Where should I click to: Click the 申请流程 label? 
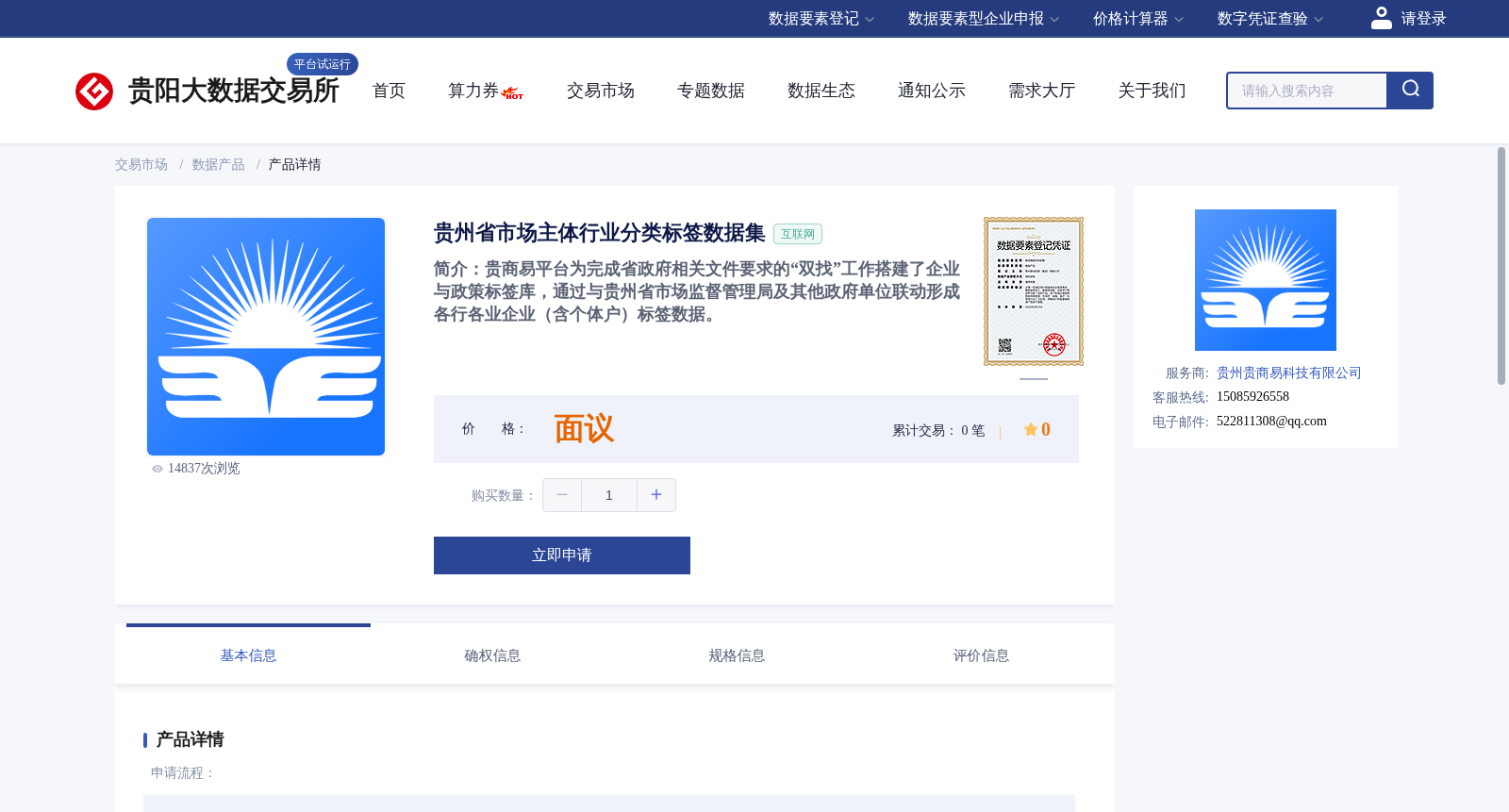point(183,773)
